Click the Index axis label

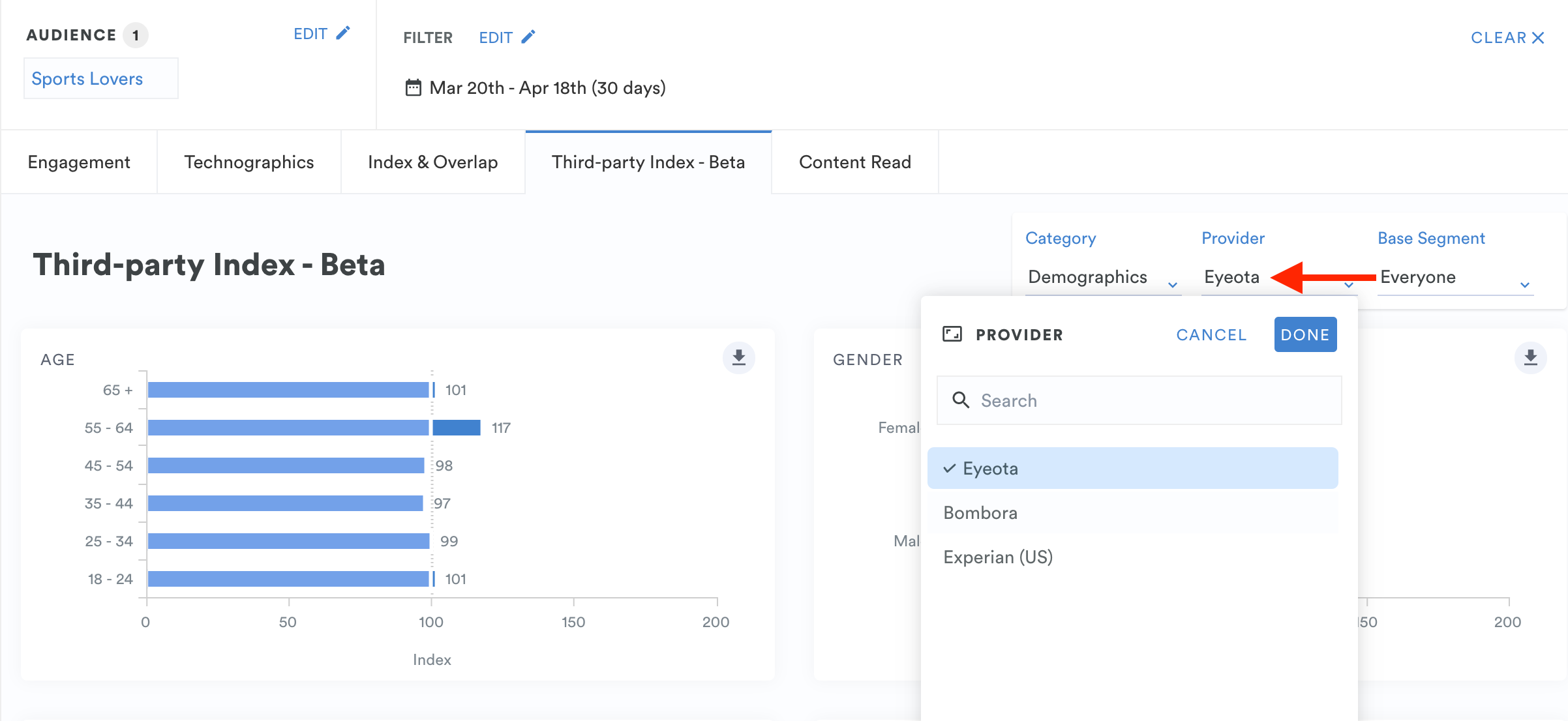(432, 659)
